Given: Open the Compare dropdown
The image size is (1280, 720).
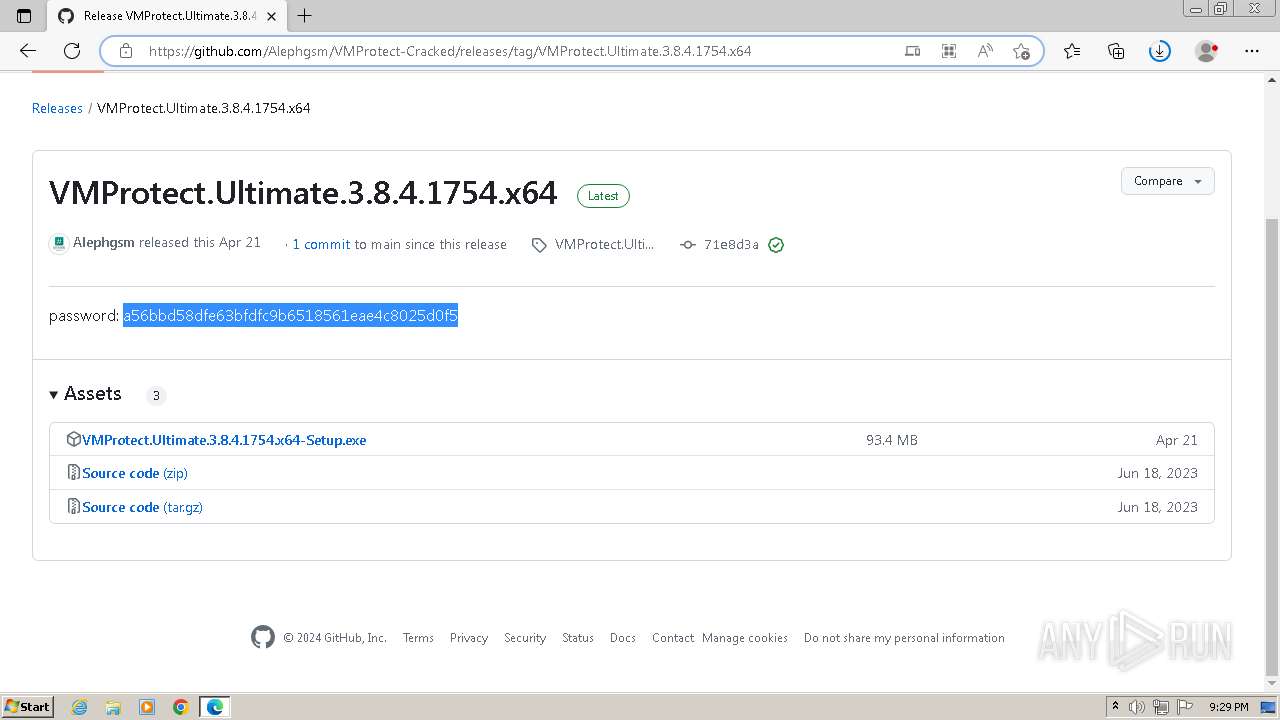Looking at the screenshot, I should pos(1168,181).
